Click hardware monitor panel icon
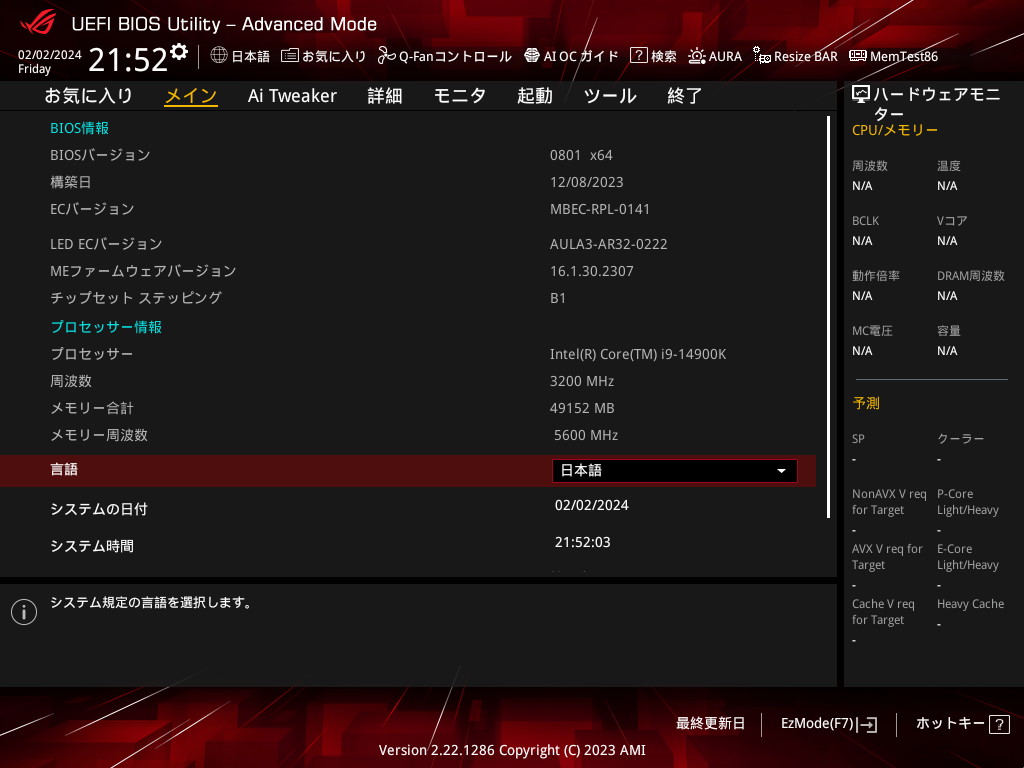 pos(861,95)
